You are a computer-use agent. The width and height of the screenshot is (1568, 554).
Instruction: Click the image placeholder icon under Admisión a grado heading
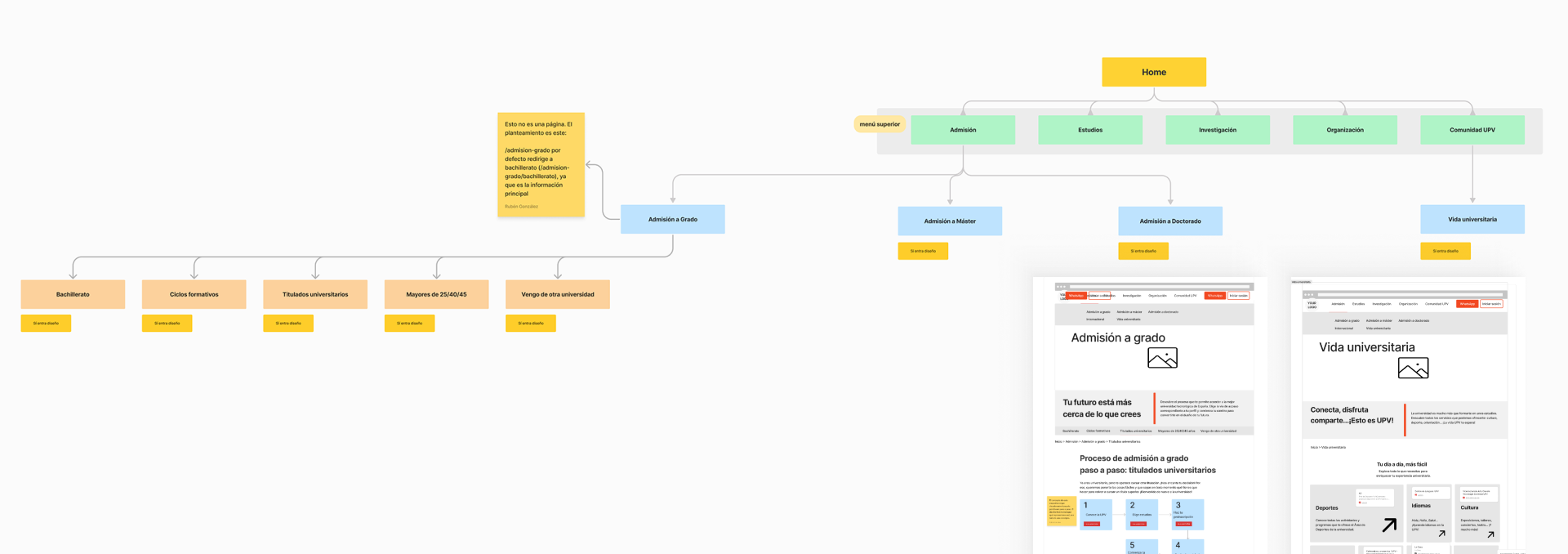(1162, 358)
